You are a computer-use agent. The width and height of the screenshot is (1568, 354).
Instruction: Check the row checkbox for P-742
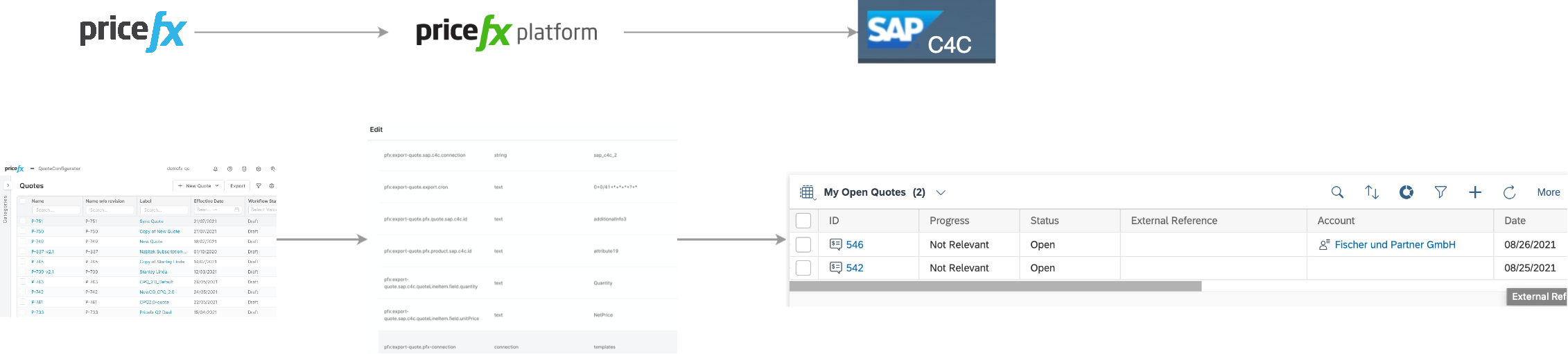tap(22, 292)
